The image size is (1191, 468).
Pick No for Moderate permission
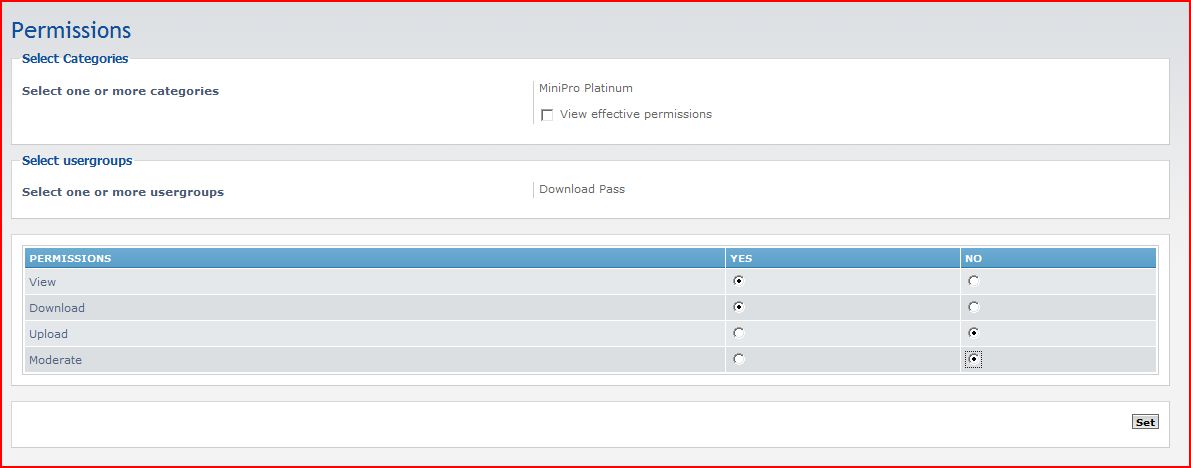coord(973,359)
